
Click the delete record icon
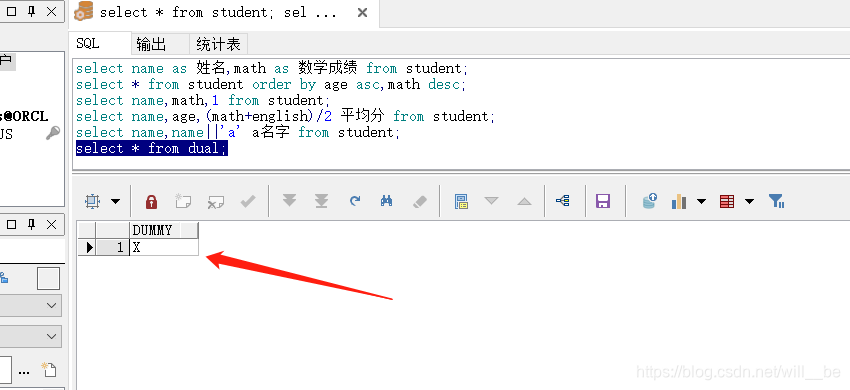[x=216, y=202]
